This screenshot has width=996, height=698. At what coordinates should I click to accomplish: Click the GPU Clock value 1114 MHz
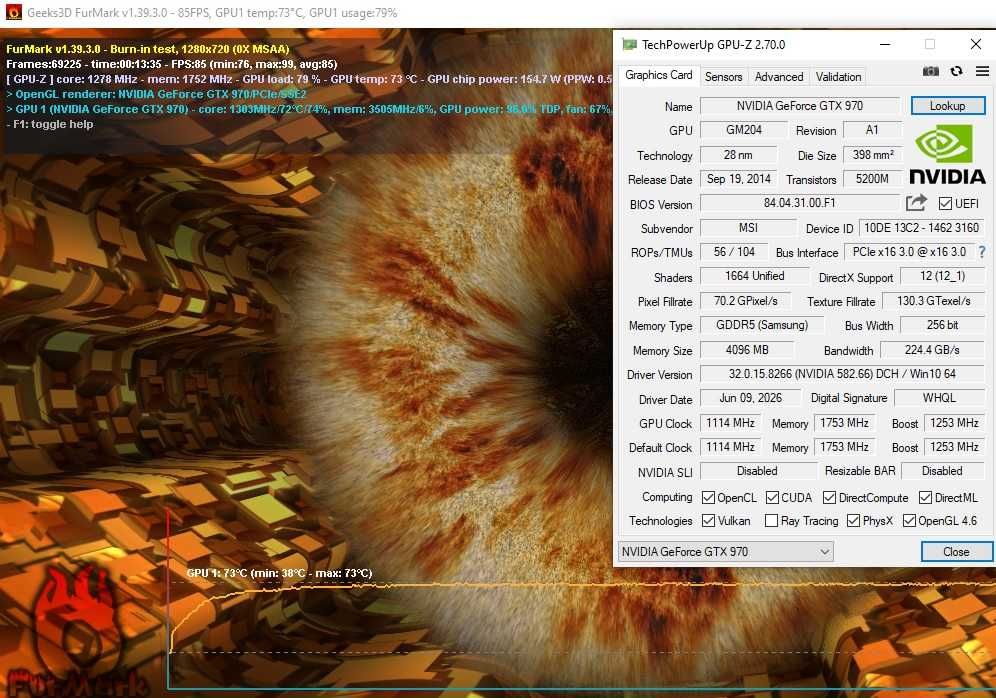coord(730,422)
